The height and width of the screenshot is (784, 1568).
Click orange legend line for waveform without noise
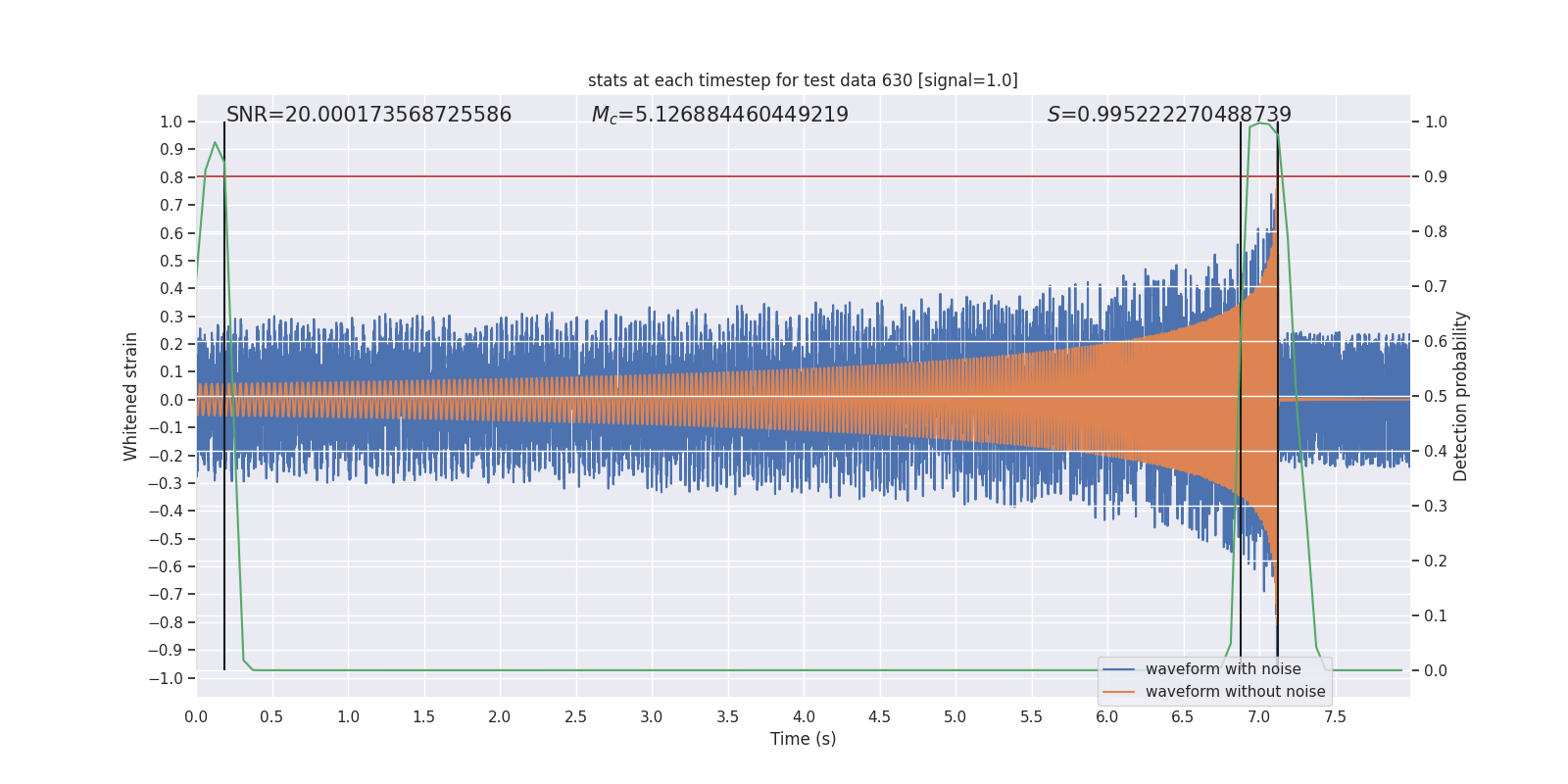pos(1119,692)
